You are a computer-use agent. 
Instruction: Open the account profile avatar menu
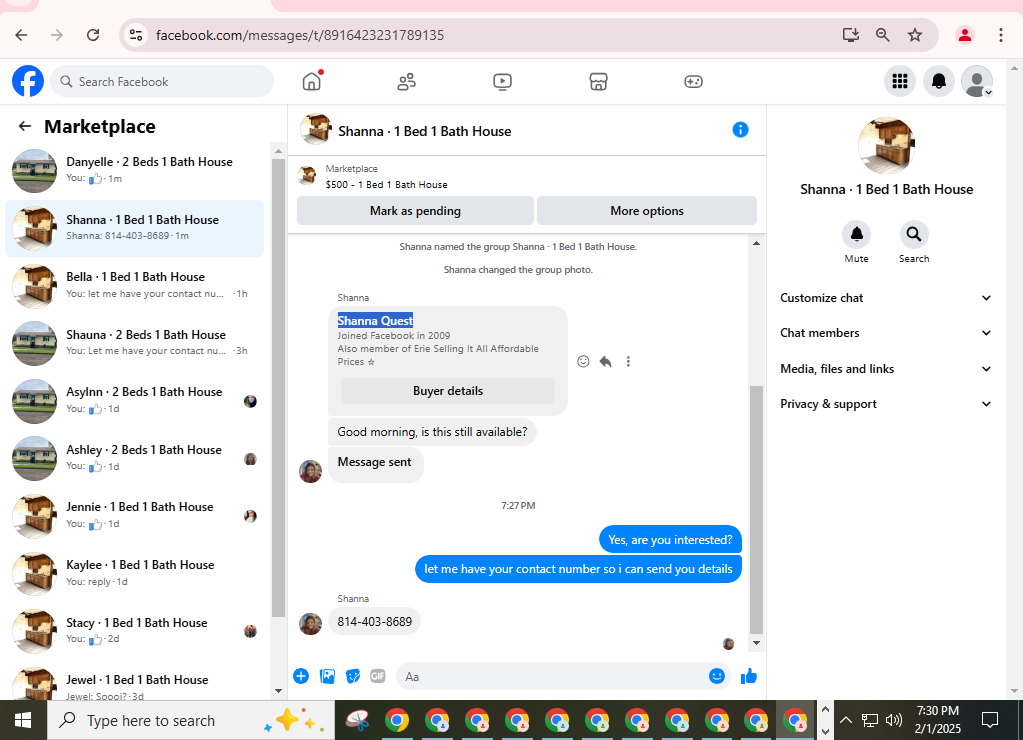[x=977, y=81]
